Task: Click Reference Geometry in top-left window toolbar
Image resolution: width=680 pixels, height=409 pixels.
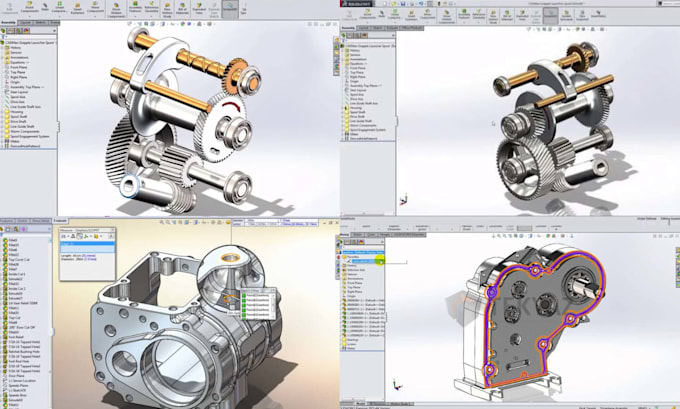Action: click(x=151, y=7)
